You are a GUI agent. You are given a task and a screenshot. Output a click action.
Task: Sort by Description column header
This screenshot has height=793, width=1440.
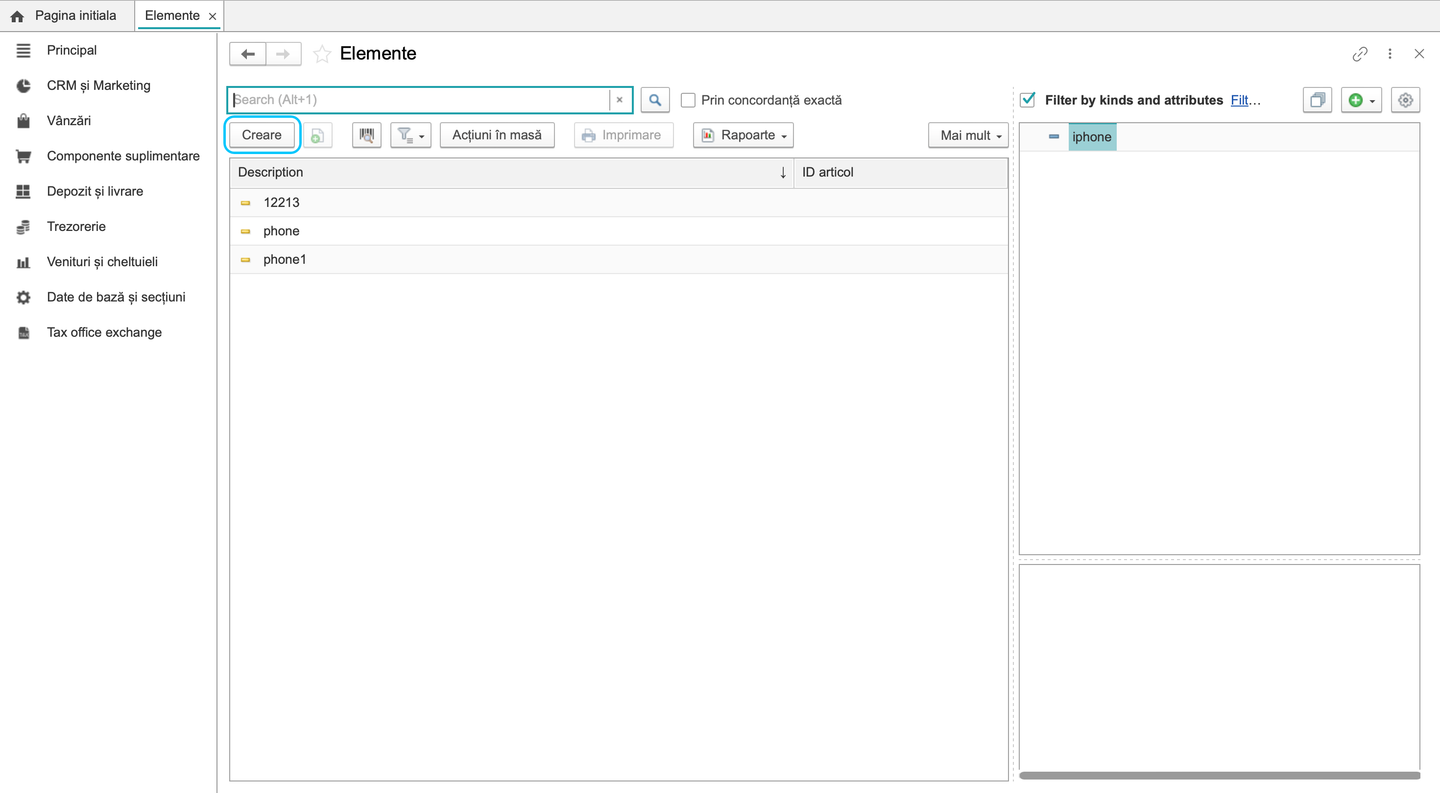tap(512, 173)
